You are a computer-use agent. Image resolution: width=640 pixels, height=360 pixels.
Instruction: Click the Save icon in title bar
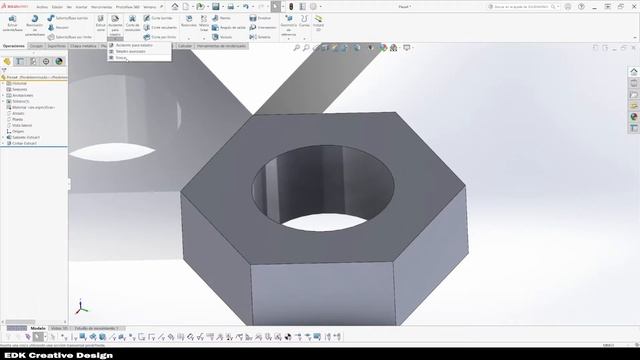[215, 7]
